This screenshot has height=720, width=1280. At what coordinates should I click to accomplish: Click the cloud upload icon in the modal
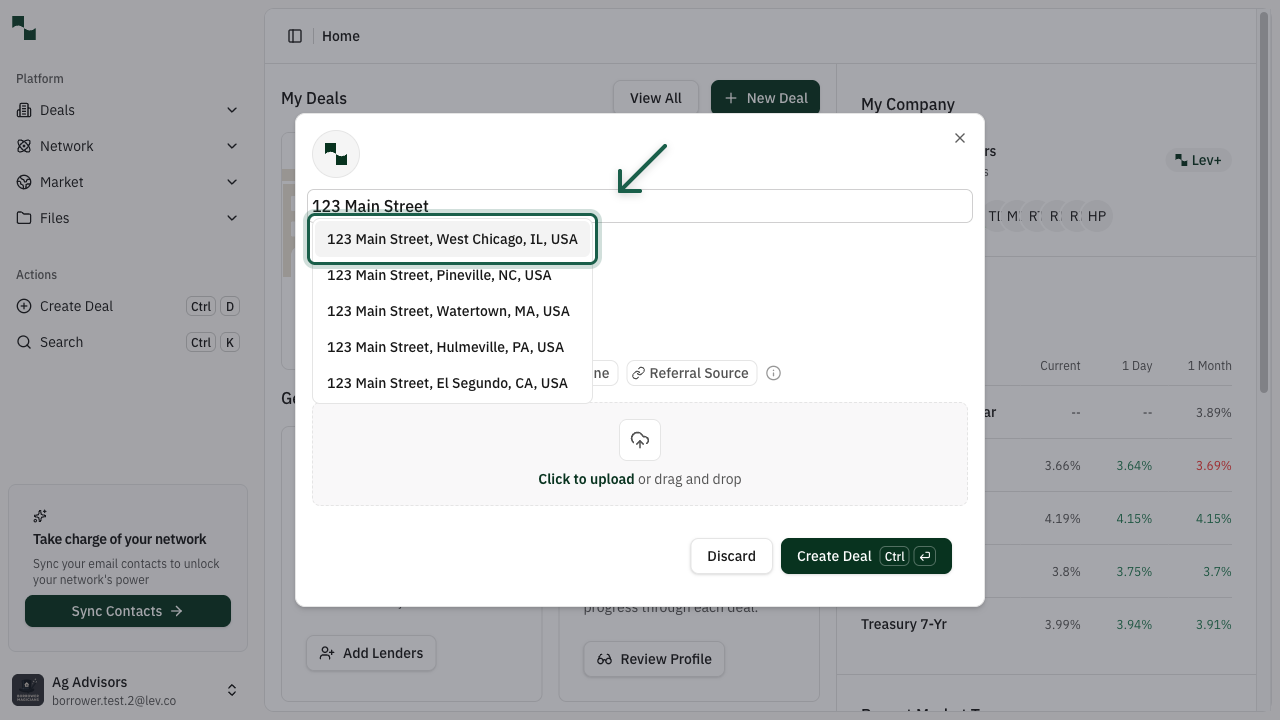[x=640, y=440]
